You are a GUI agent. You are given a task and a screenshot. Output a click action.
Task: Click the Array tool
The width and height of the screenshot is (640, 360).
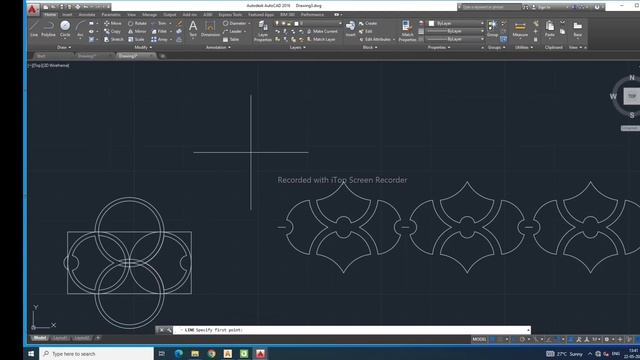click(x=160, y=40)
